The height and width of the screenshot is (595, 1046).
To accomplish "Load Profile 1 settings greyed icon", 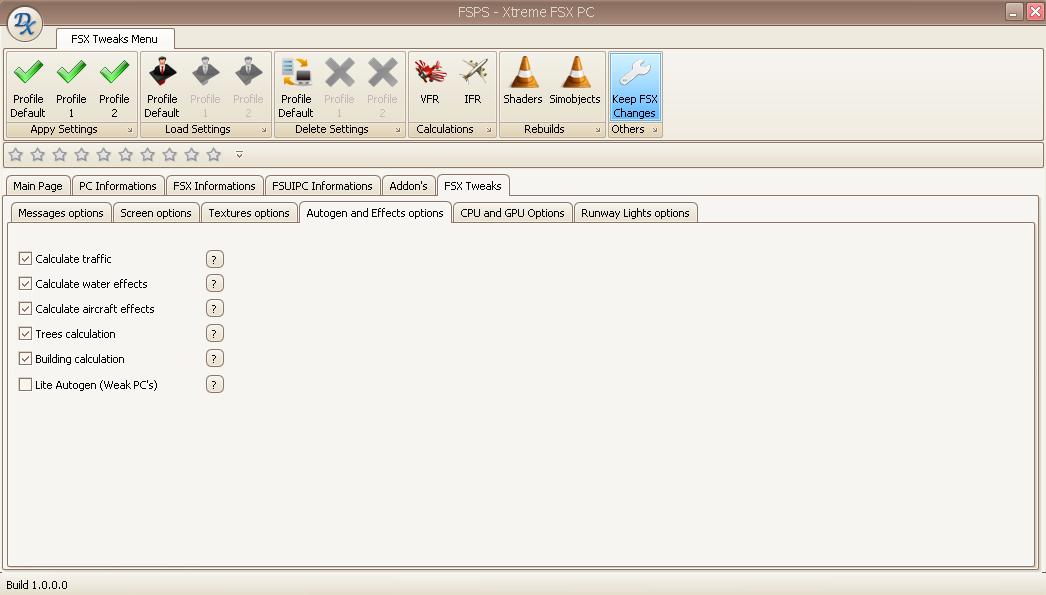I will pos(205,72).
